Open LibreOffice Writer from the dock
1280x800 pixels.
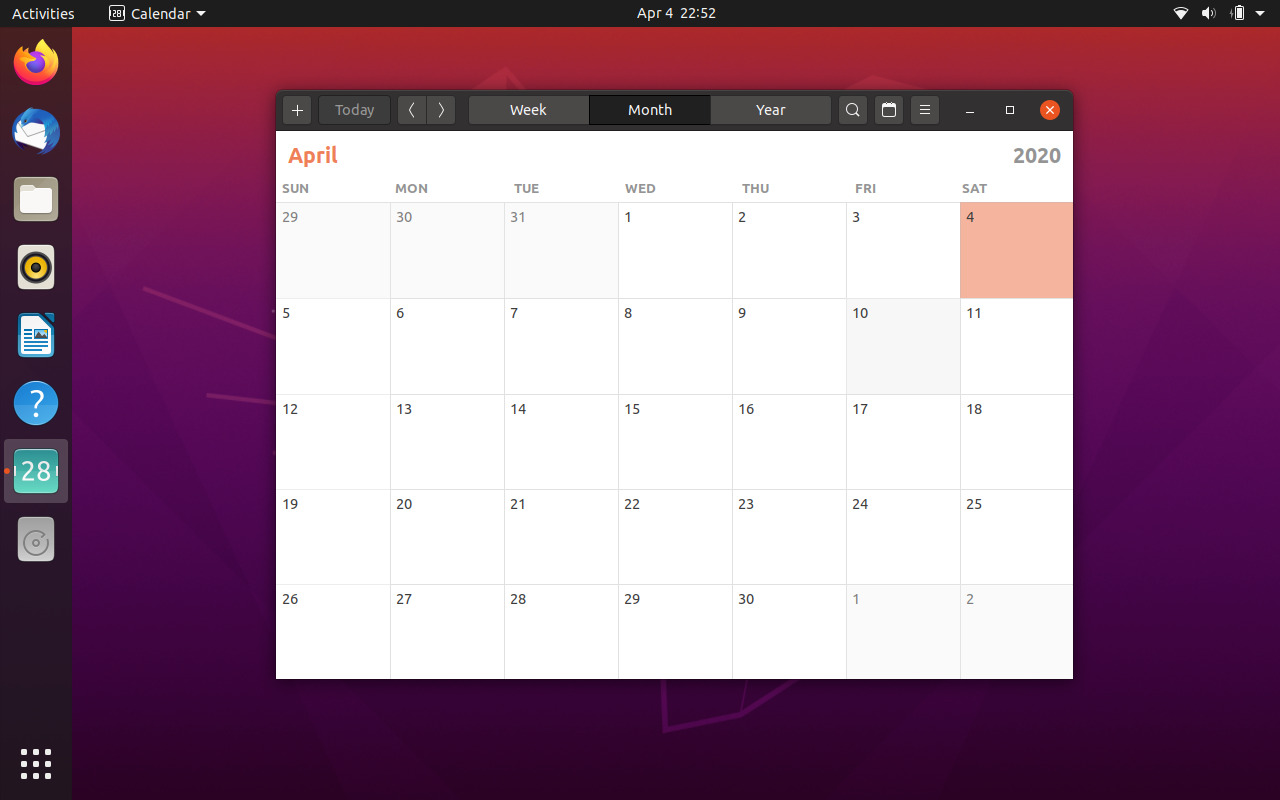[x=36, y=335]
